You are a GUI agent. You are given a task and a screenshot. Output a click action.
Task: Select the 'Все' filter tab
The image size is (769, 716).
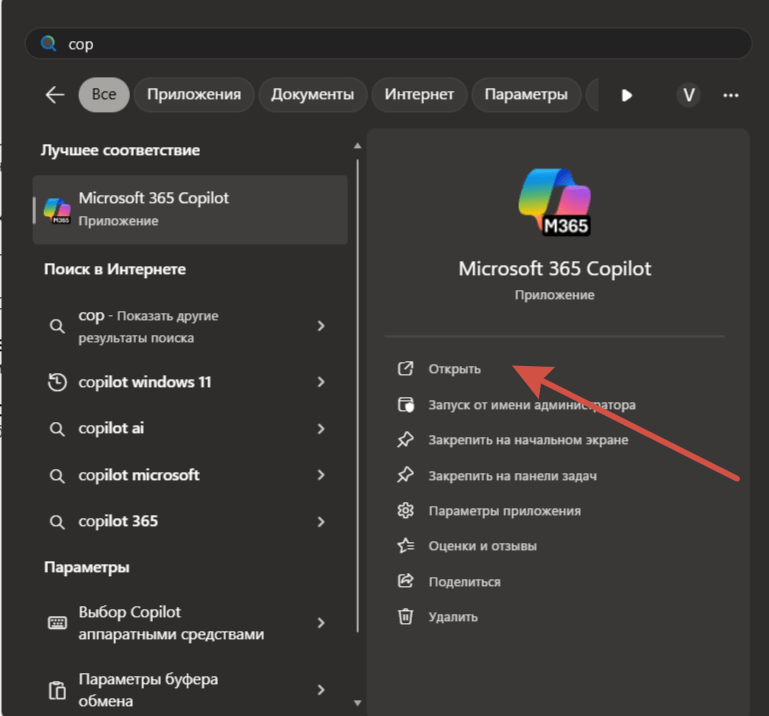[104, 94]
